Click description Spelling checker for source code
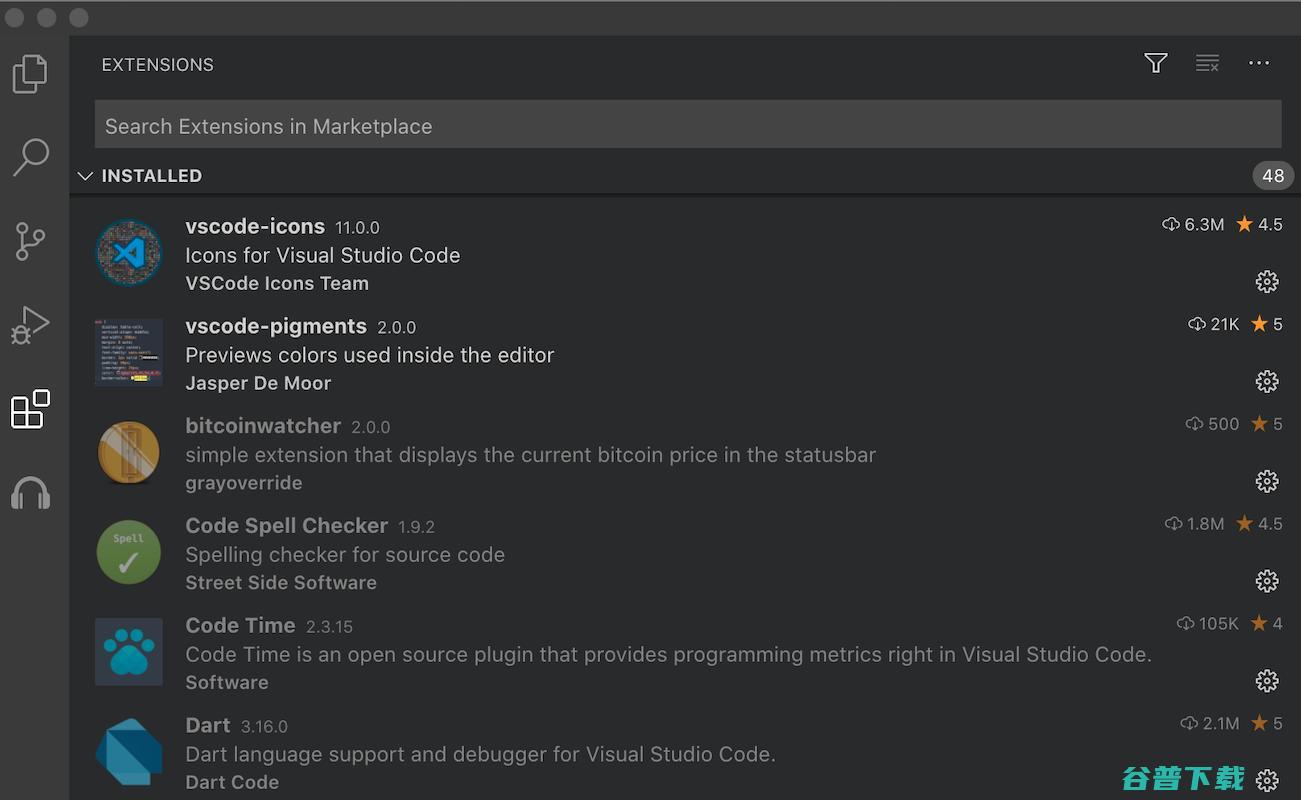The height and width of the screenshot is (800, 1301). pyautogui.click(x=345, y=555)
